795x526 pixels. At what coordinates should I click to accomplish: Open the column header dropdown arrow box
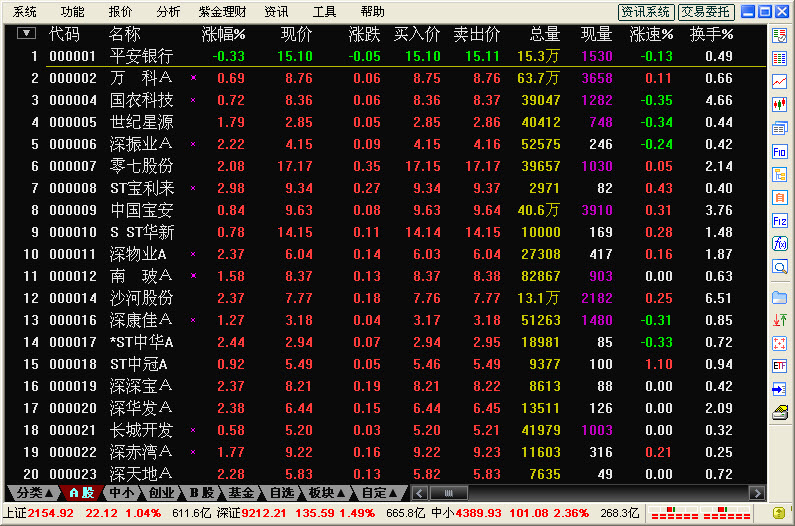coord(26,33)
